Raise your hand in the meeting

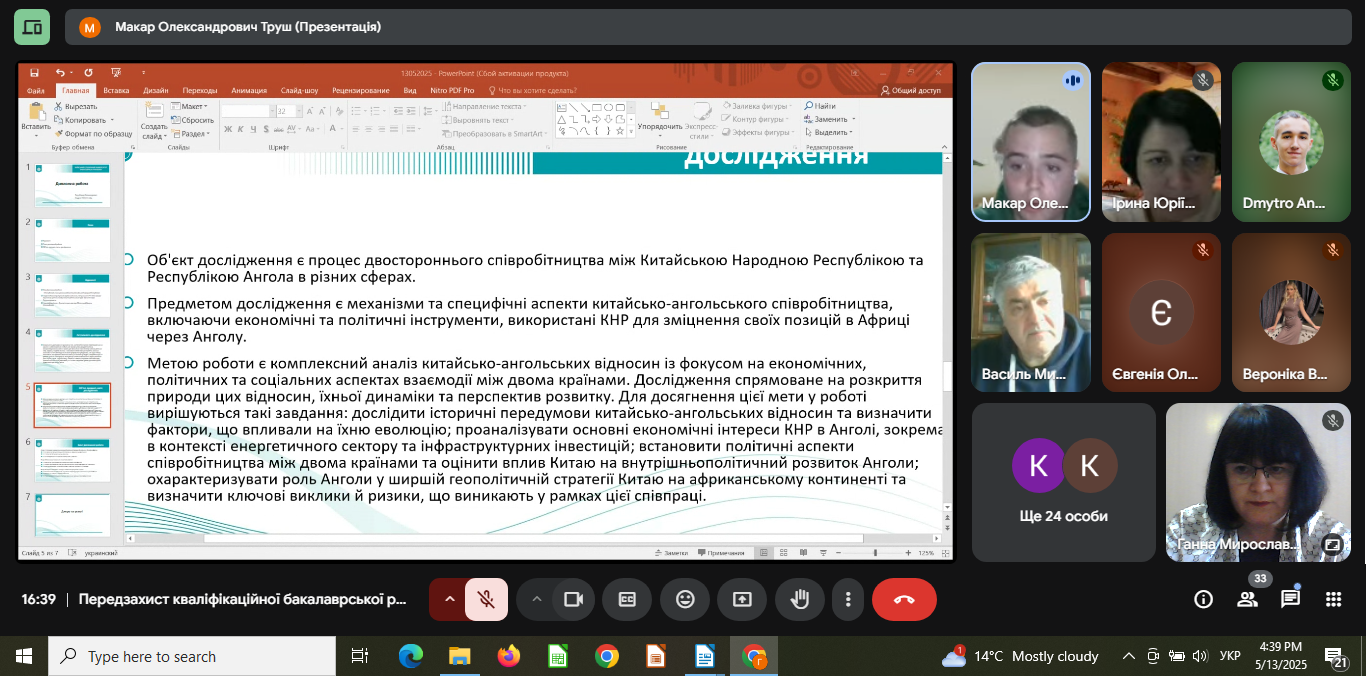click(x=799, y=599)
